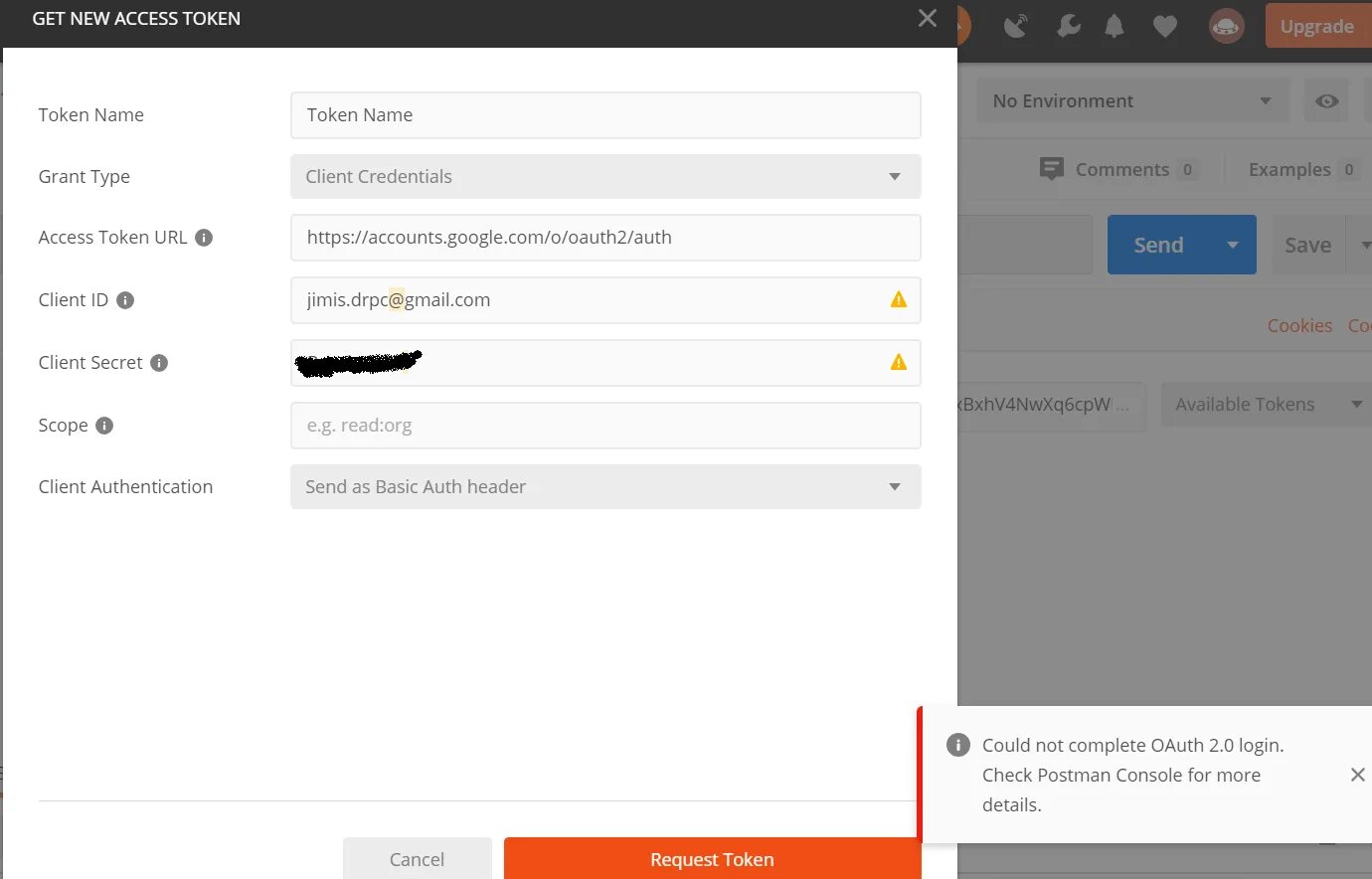Expand the Send button dropdown arrow
Screen dimensions: 1372x879
1233,245
